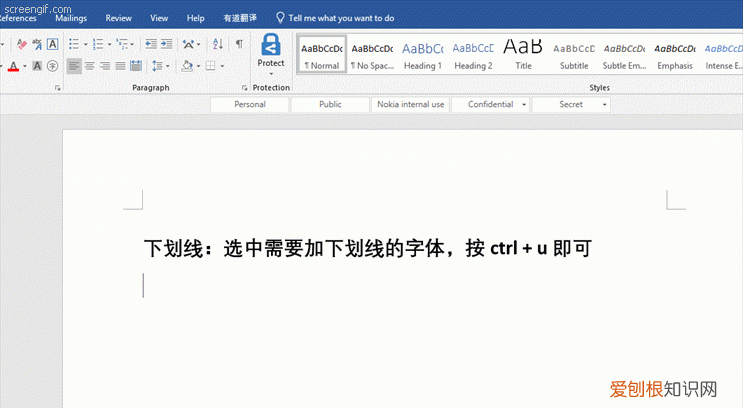This screenshot has height=408, width=743.
Task: Click the Public classification button
Action: pyautogui.click(x=330, y=104)
